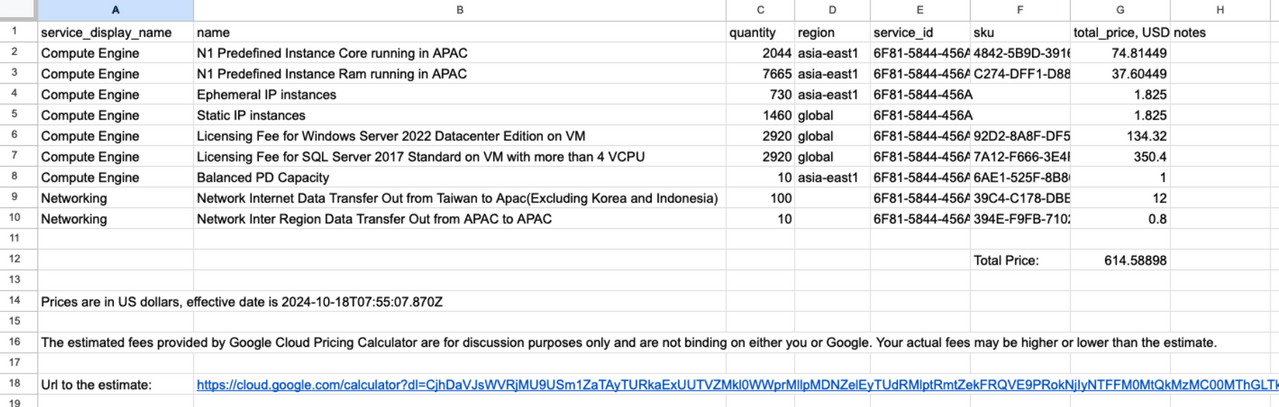Select column H header
The width and height of the screenshot is (1279, 407).
click(1220, 10)
